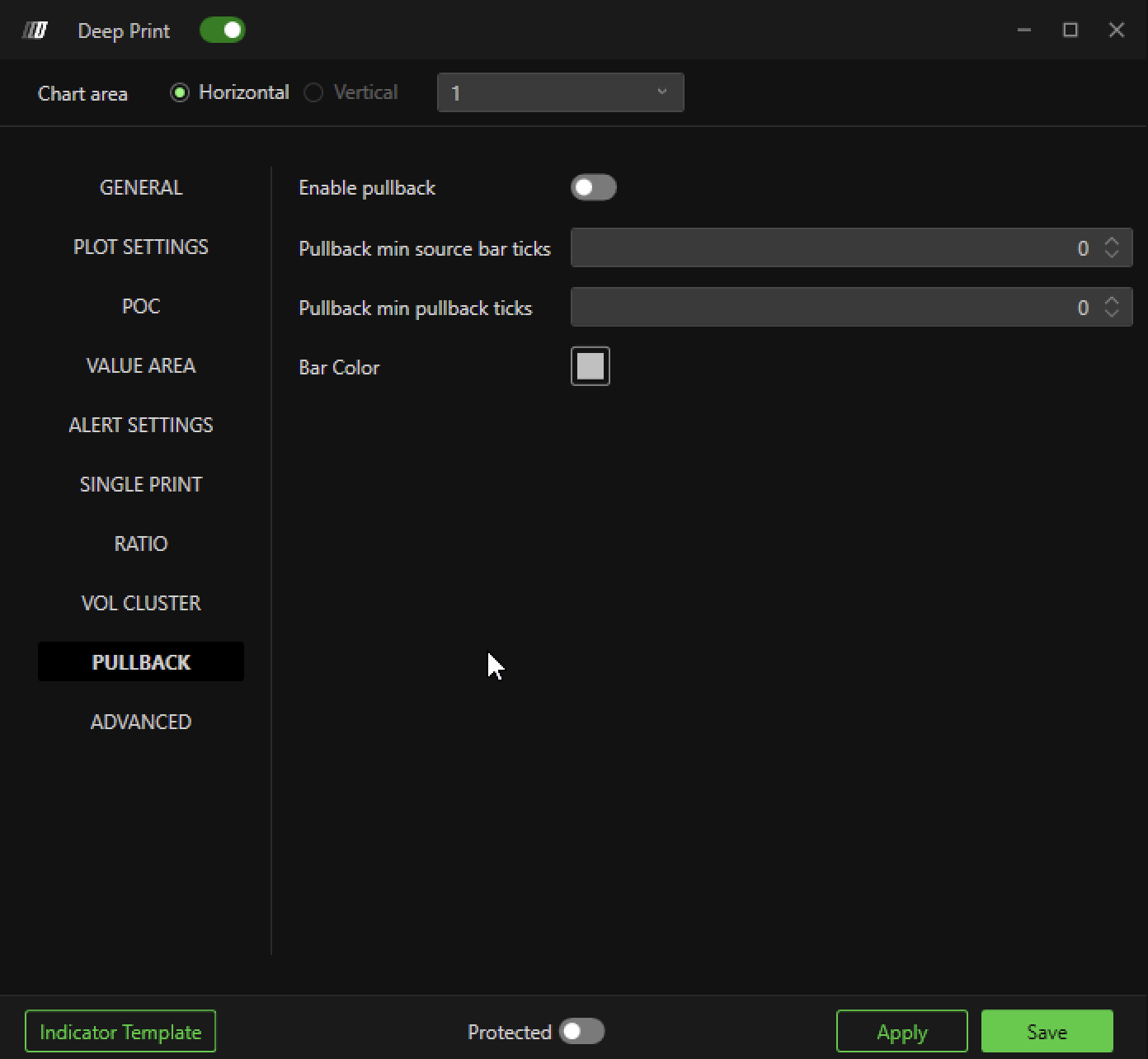
Task: Toggle the Deep Print indicator switch
Action: point(222,31)
